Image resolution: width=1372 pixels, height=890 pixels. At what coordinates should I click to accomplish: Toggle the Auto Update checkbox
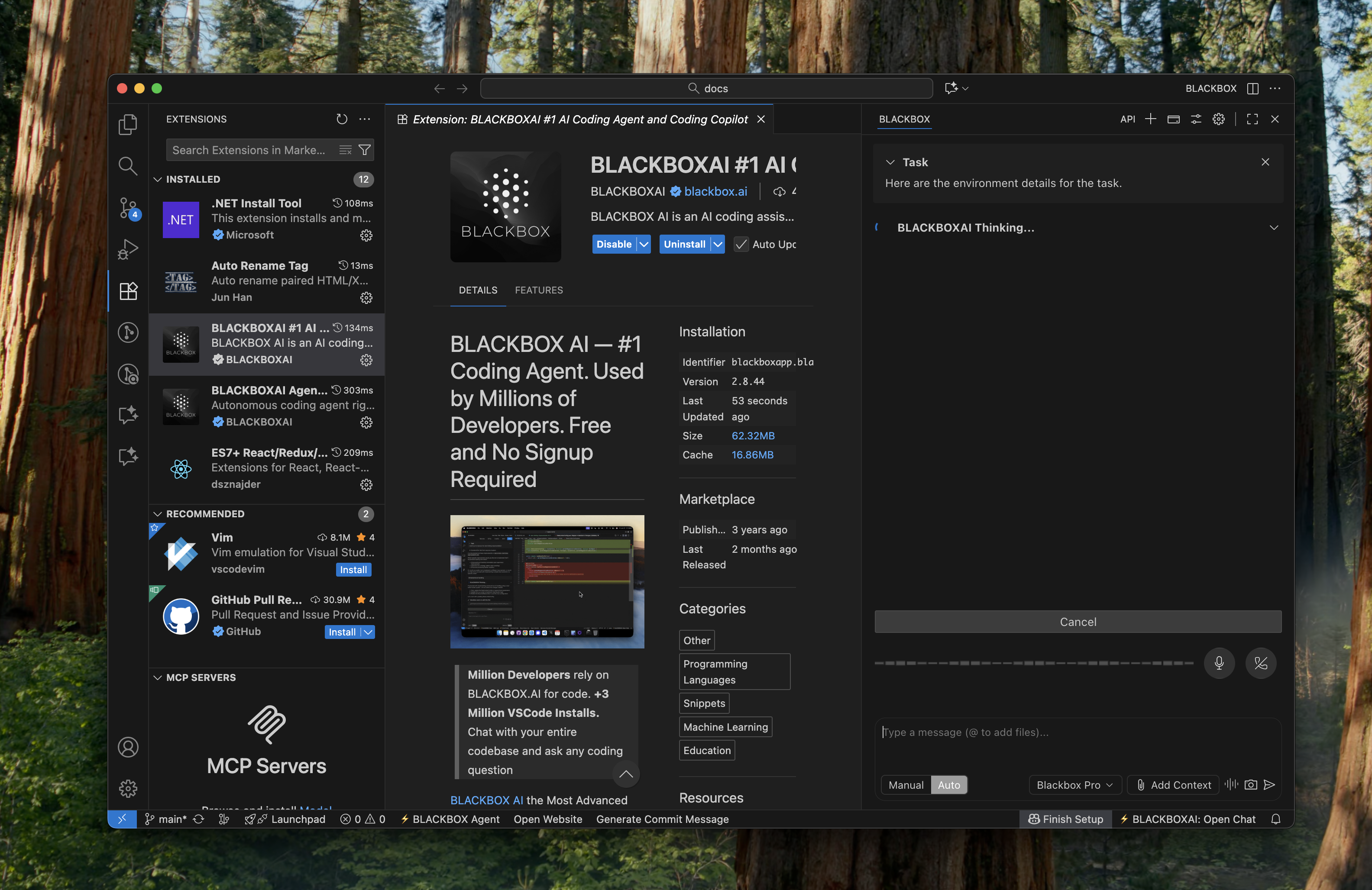pos(741,244)
